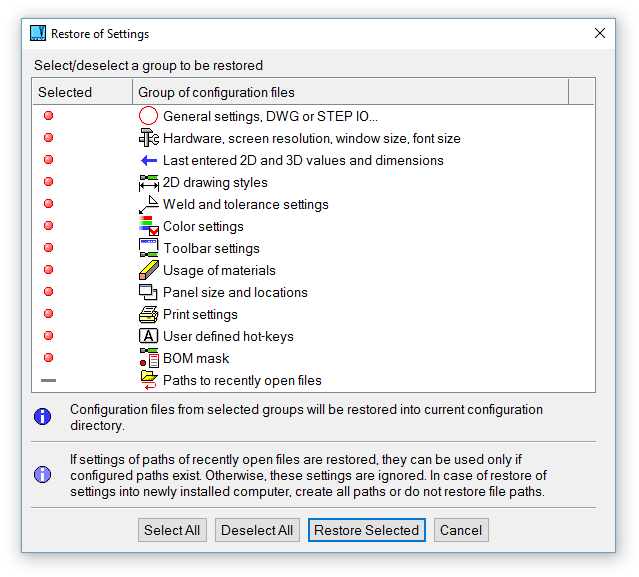Click the Restore Selected button
The width and height of the screenshot is (639, 577).
pyautogui.click(x=366, y=530)
